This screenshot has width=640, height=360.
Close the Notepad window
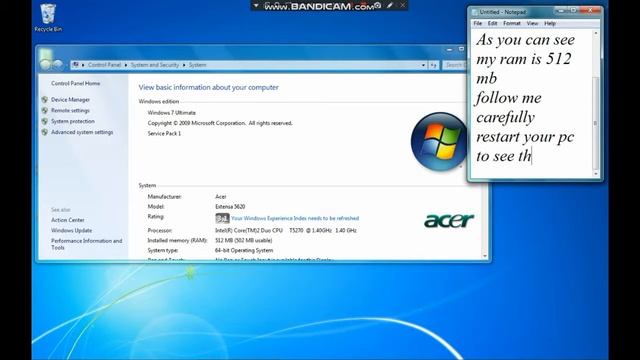coord(590,10)
